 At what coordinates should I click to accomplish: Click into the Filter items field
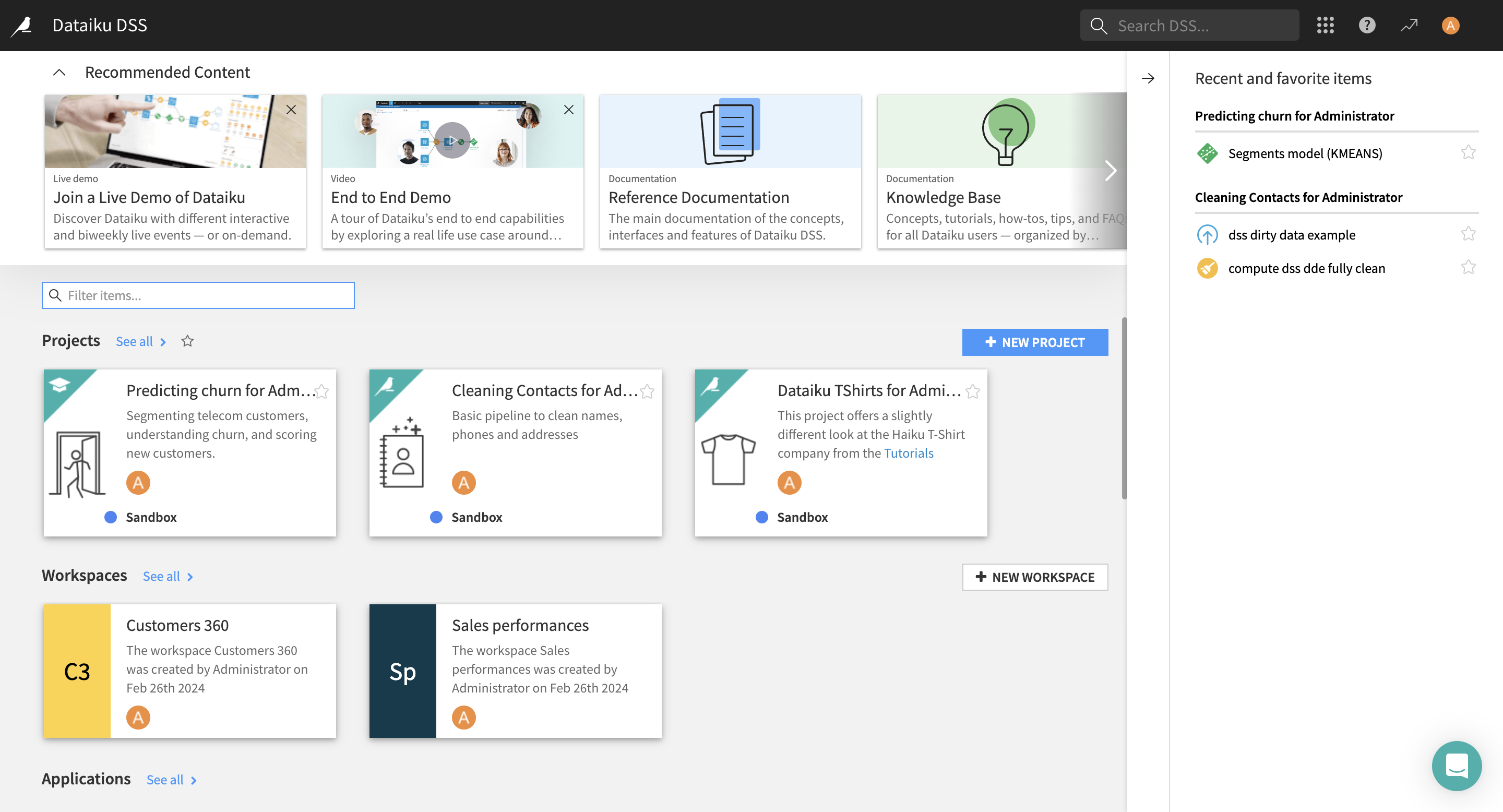point(198,295)
